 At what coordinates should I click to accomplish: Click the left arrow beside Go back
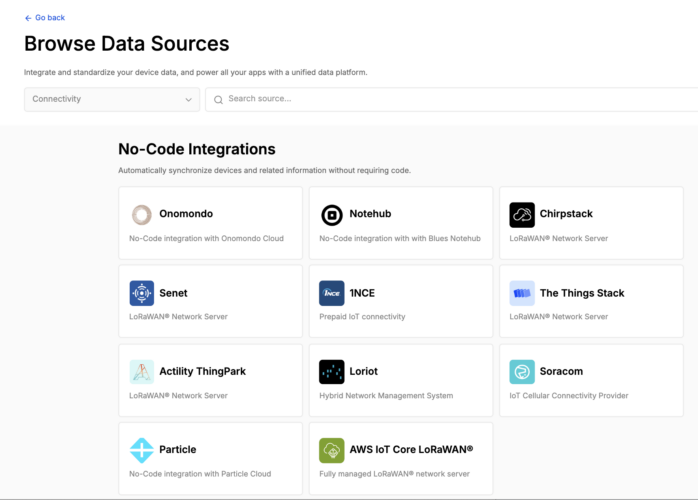tap(28, 18)
